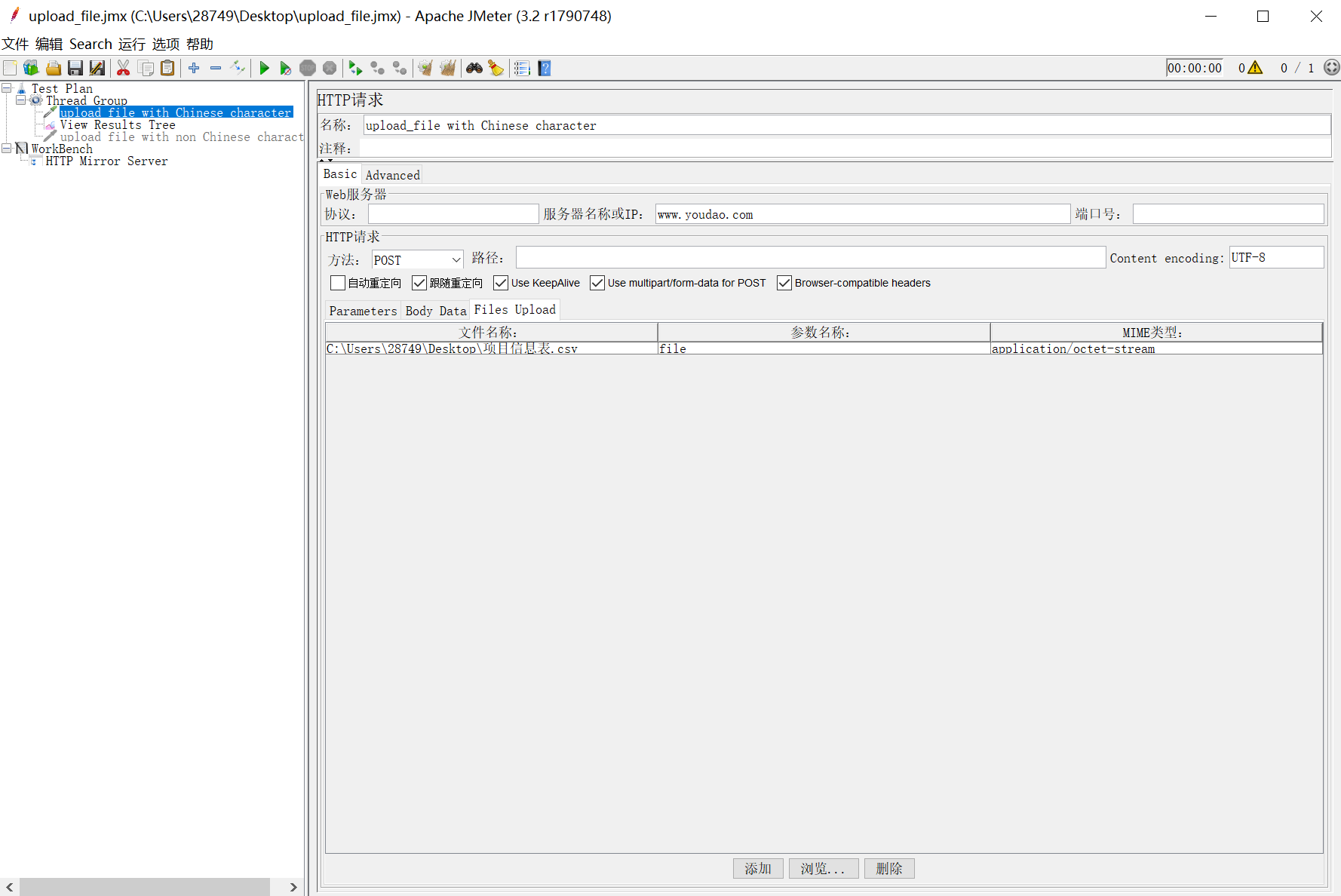Click the Open file folder icon
The image size is (1341, 896).
(x=54, y=69)
